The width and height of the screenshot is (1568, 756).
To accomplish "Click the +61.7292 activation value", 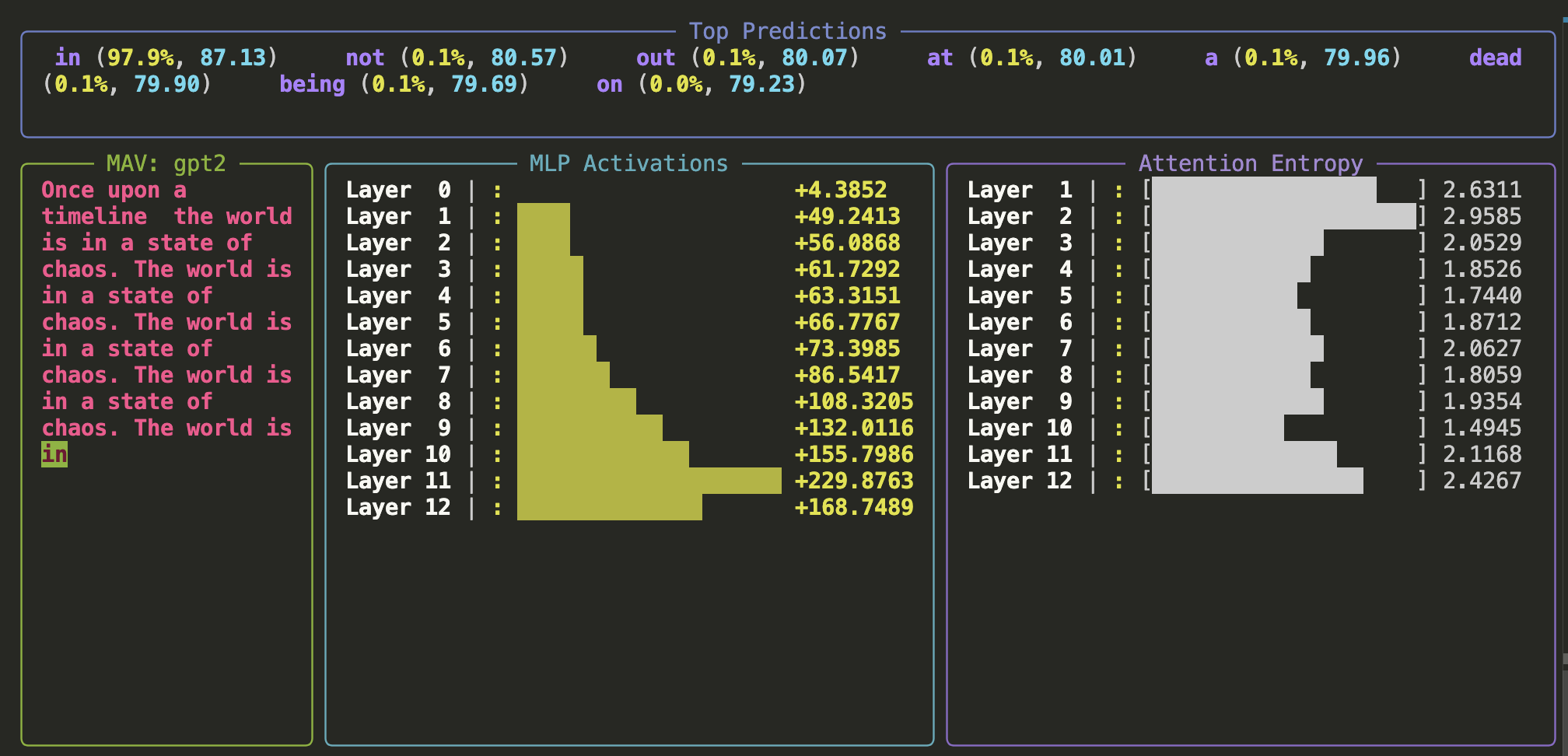I will coord(848,269).
